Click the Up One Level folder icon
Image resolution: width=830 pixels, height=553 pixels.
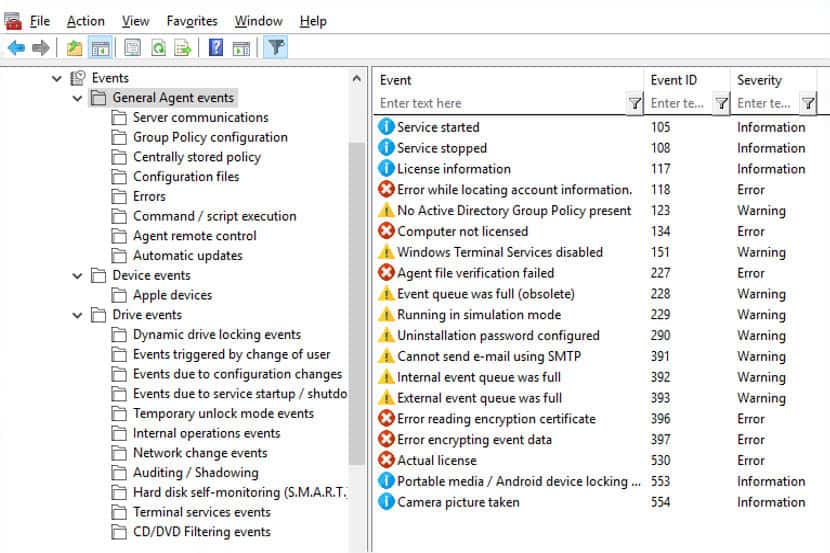click(74, 48)
